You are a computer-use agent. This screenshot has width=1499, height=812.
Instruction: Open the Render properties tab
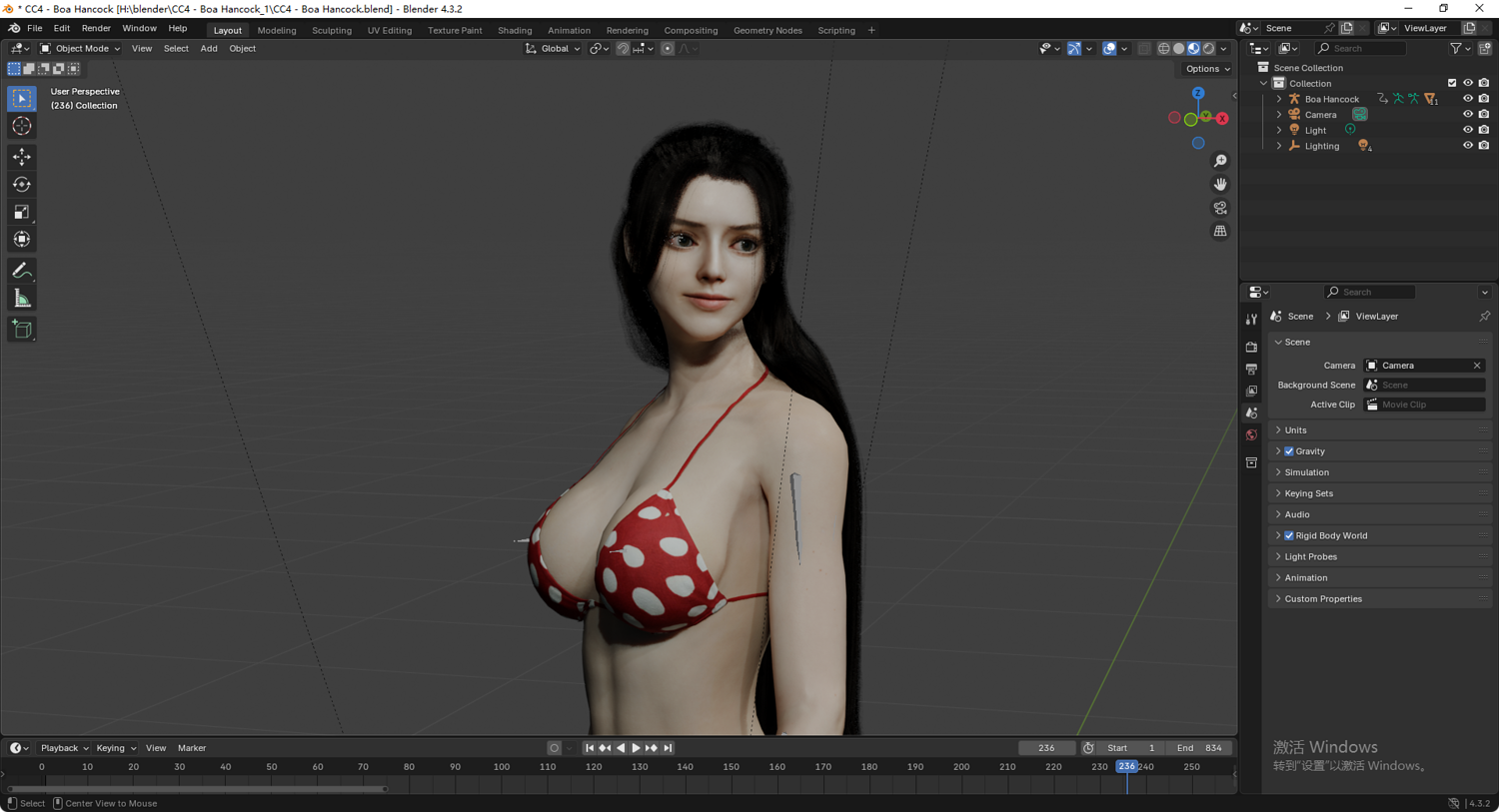pyautogui.click(x=1251, y=347)
